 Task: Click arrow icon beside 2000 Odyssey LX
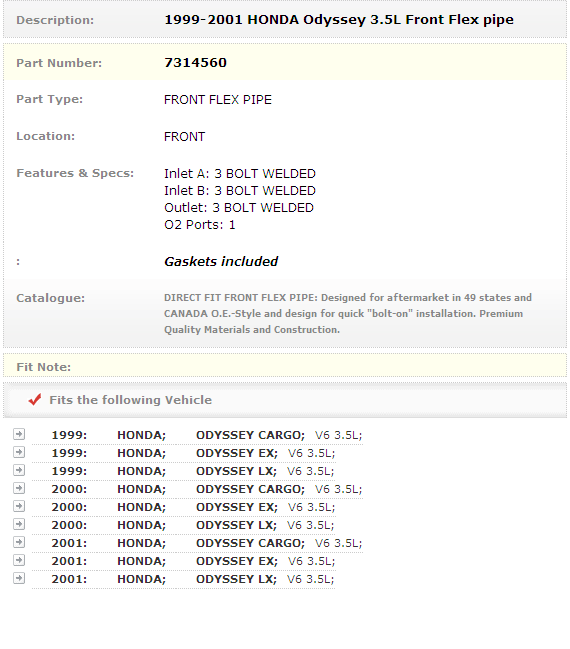[x=19, y=524]
